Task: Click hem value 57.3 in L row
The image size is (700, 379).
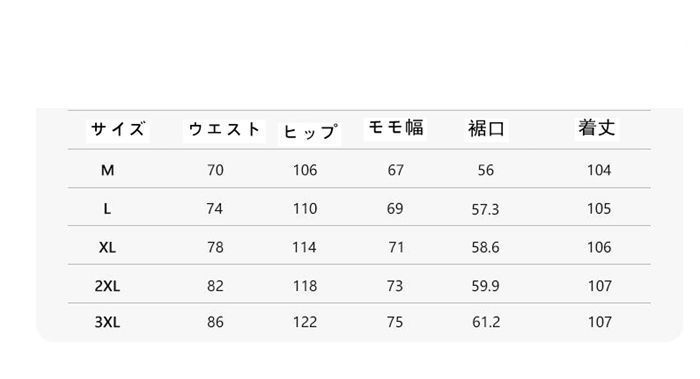Action: (x=485, y=209)
